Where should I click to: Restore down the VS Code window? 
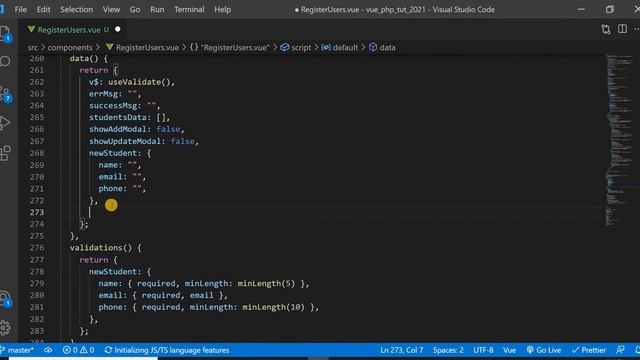(x=610, y=9)
